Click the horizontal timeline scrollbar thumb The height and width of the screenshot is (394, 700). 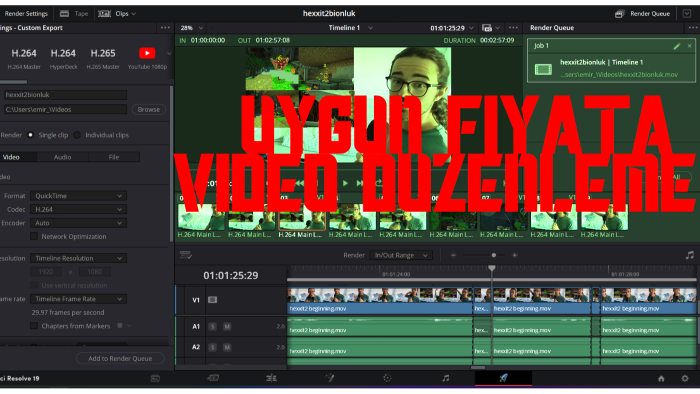[478, 368]
